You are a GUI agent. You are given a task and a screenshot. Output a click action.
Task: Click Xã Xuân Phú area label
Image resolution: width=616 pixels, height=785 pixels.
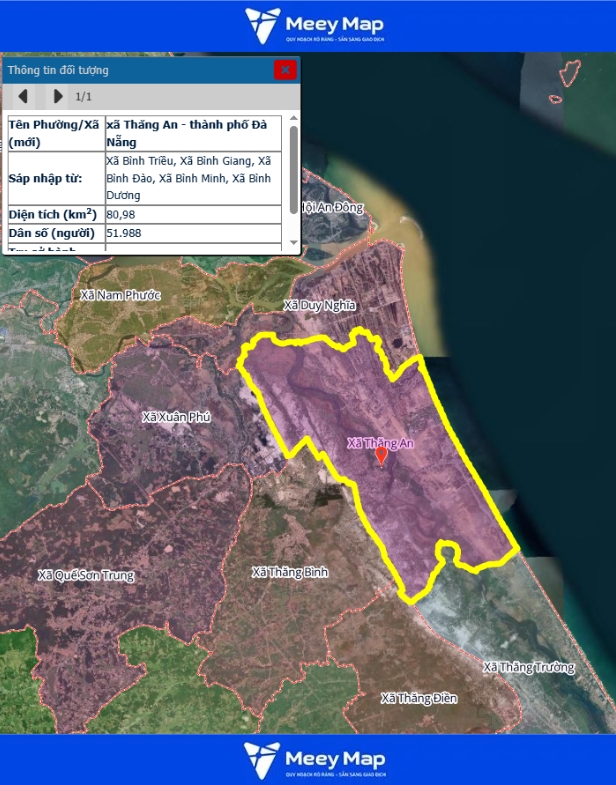[176, 417]
